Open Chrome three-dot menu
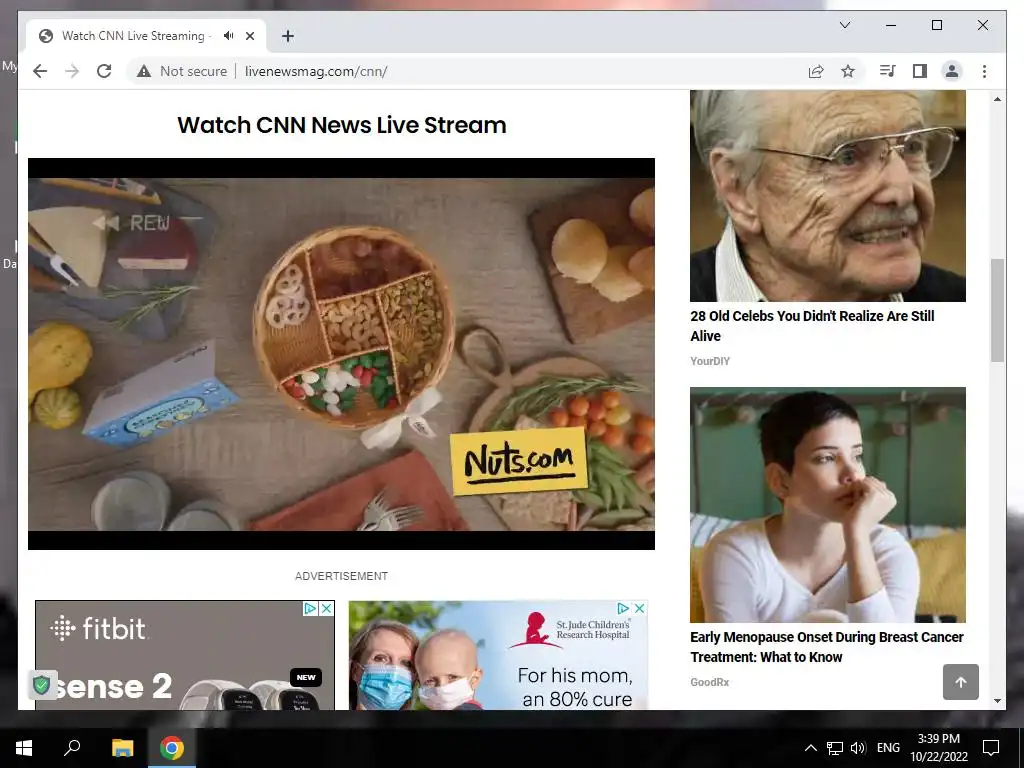Screen dimensions: 1024x768 984,71
